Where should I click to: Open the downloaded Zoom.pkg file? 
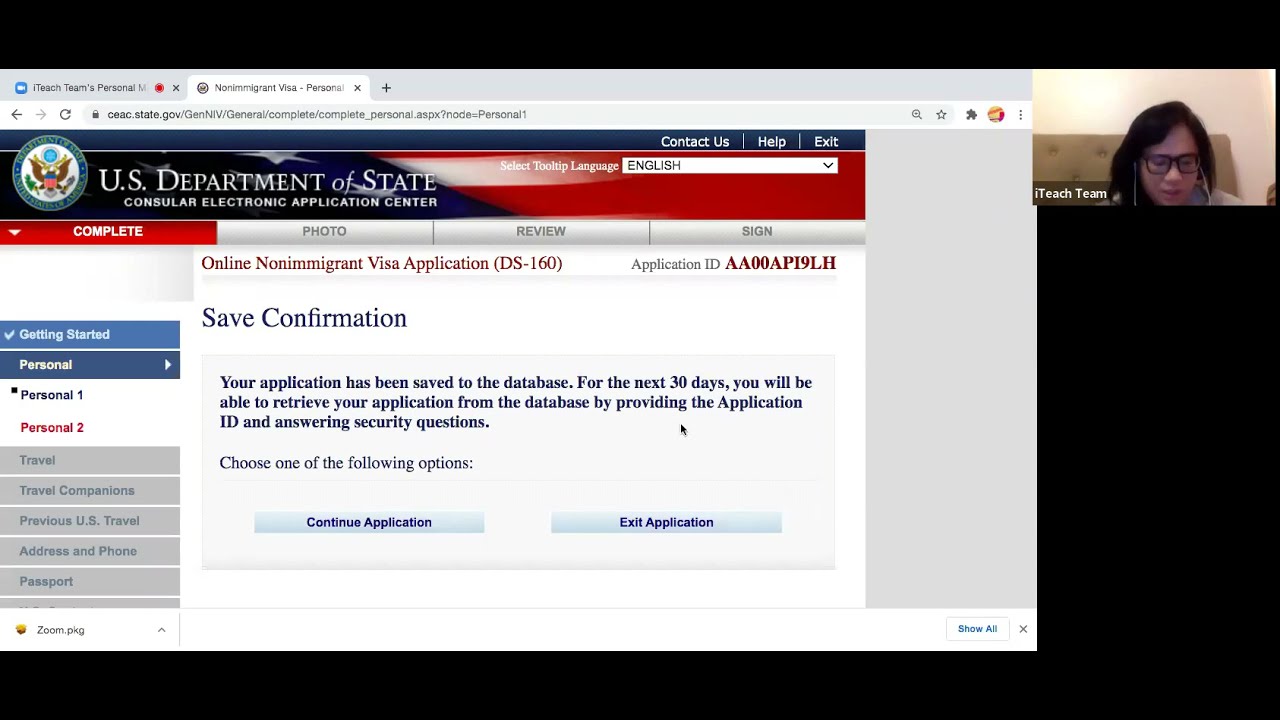pos(60,630)
